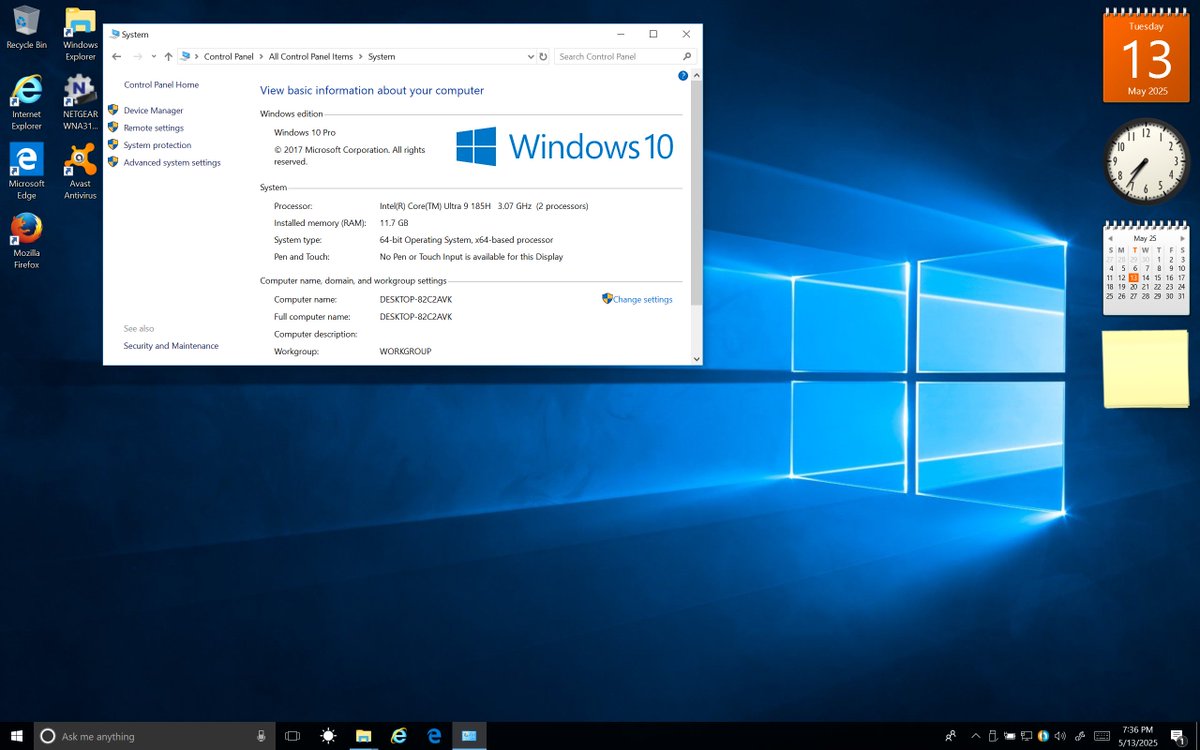Click the orange date gadget showing 13

pos(1146,56)
